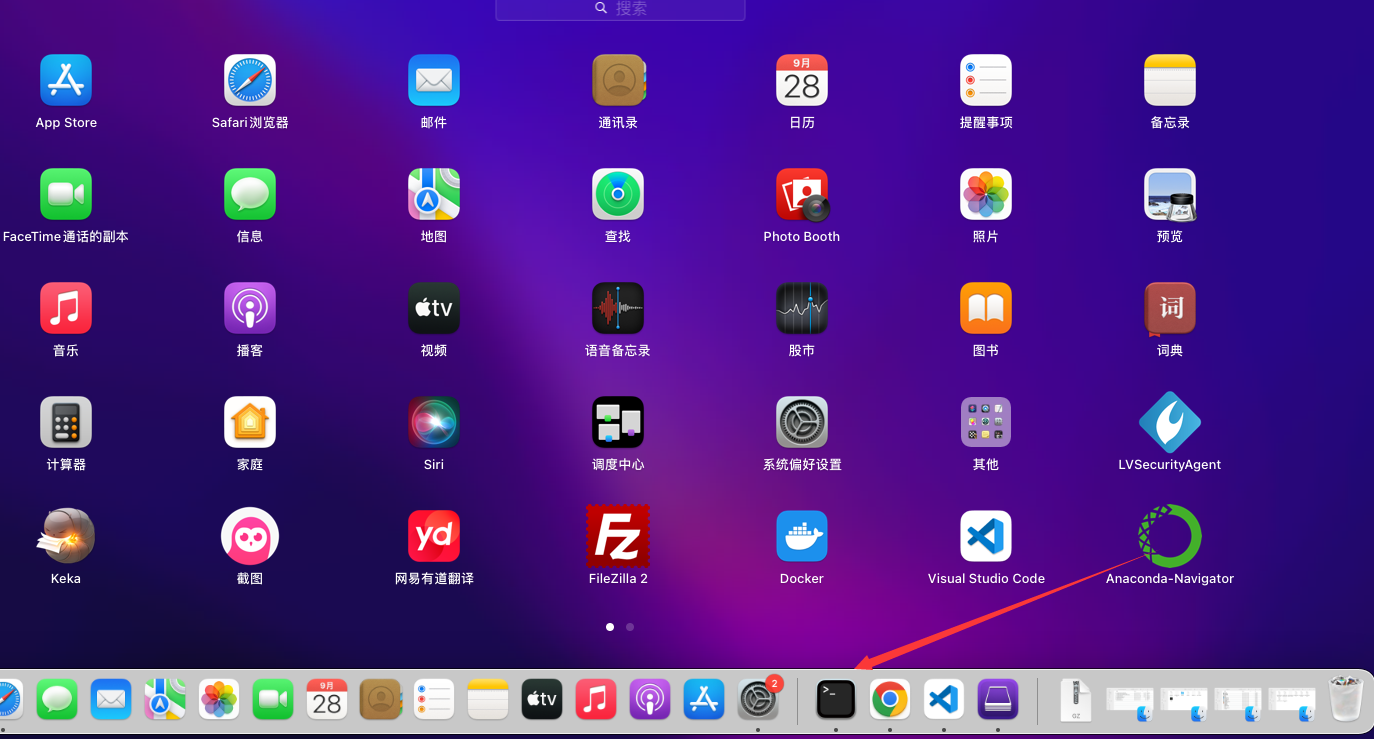Open Notes from the Dock
Viewport: 1374px width, 739px height.
[x=488, y=699]
